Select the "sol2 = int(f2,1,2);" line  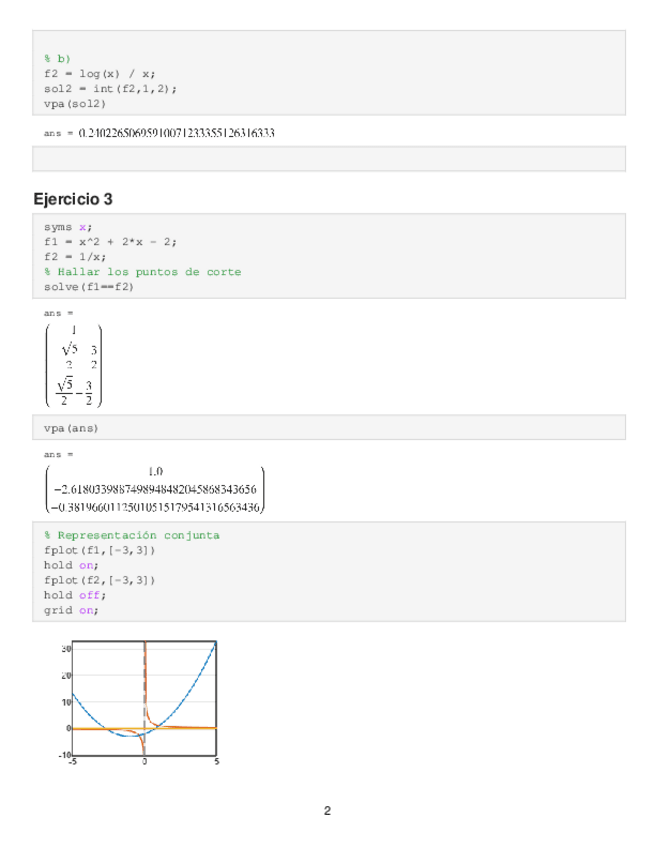click(110, 88)
